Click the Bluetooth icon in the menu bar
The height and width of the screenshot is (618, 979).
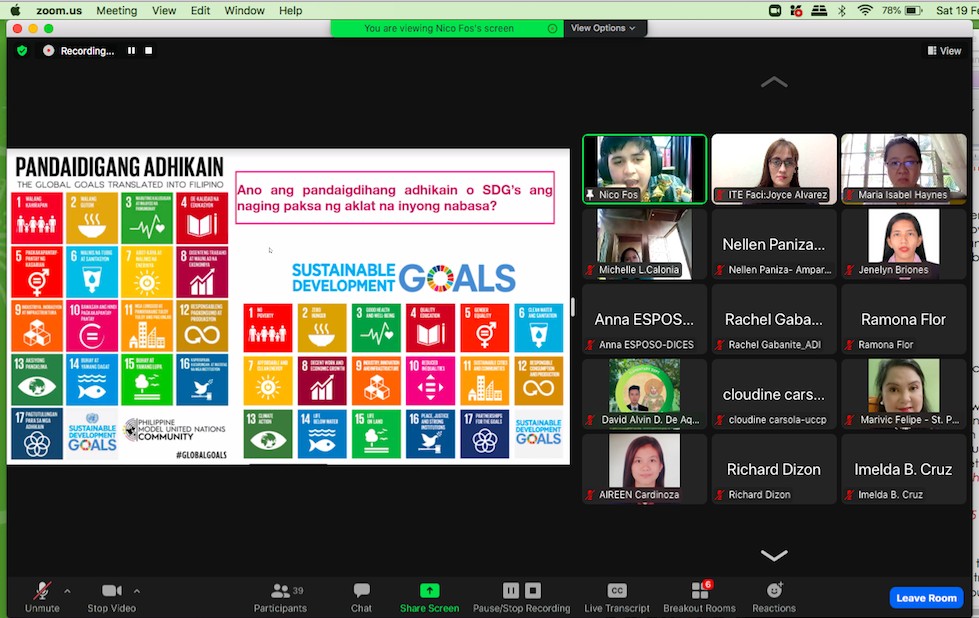pos(842,10)
